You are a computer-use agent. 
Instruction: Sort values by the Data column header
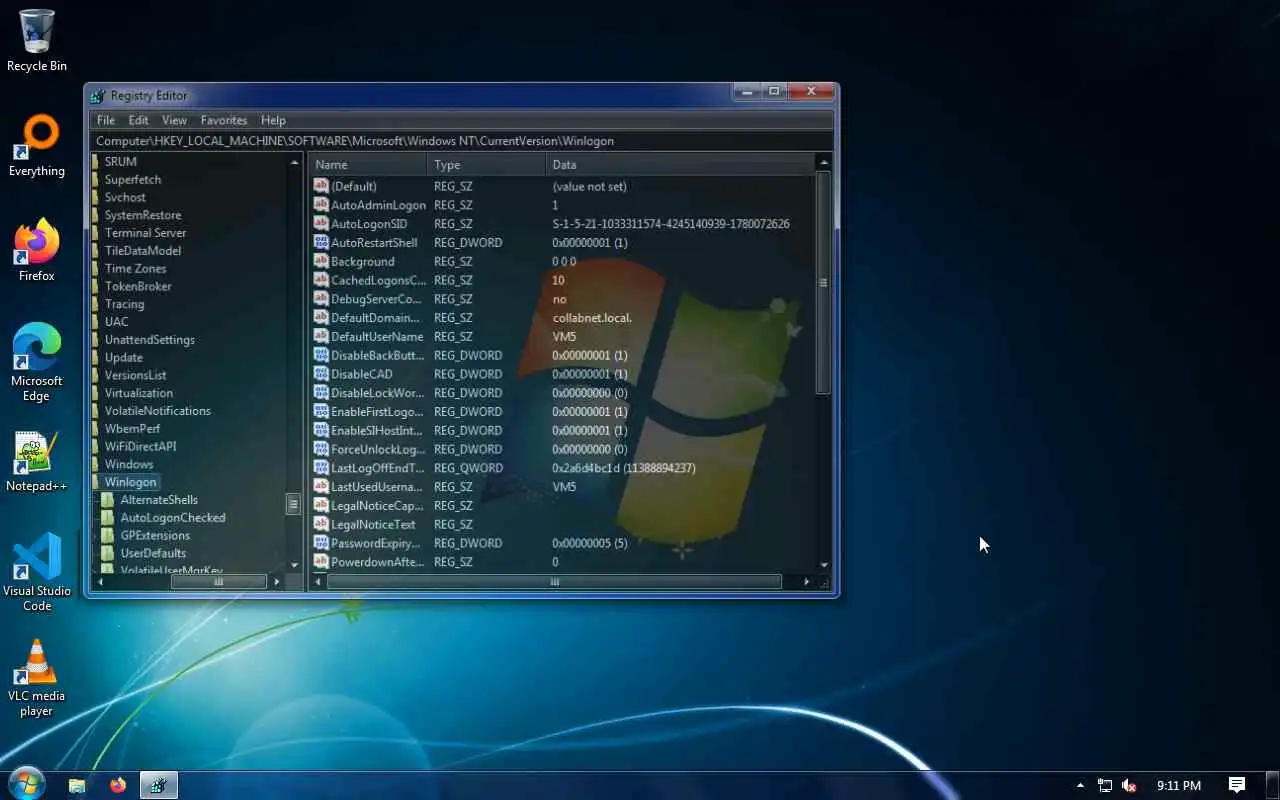point(681,164)
